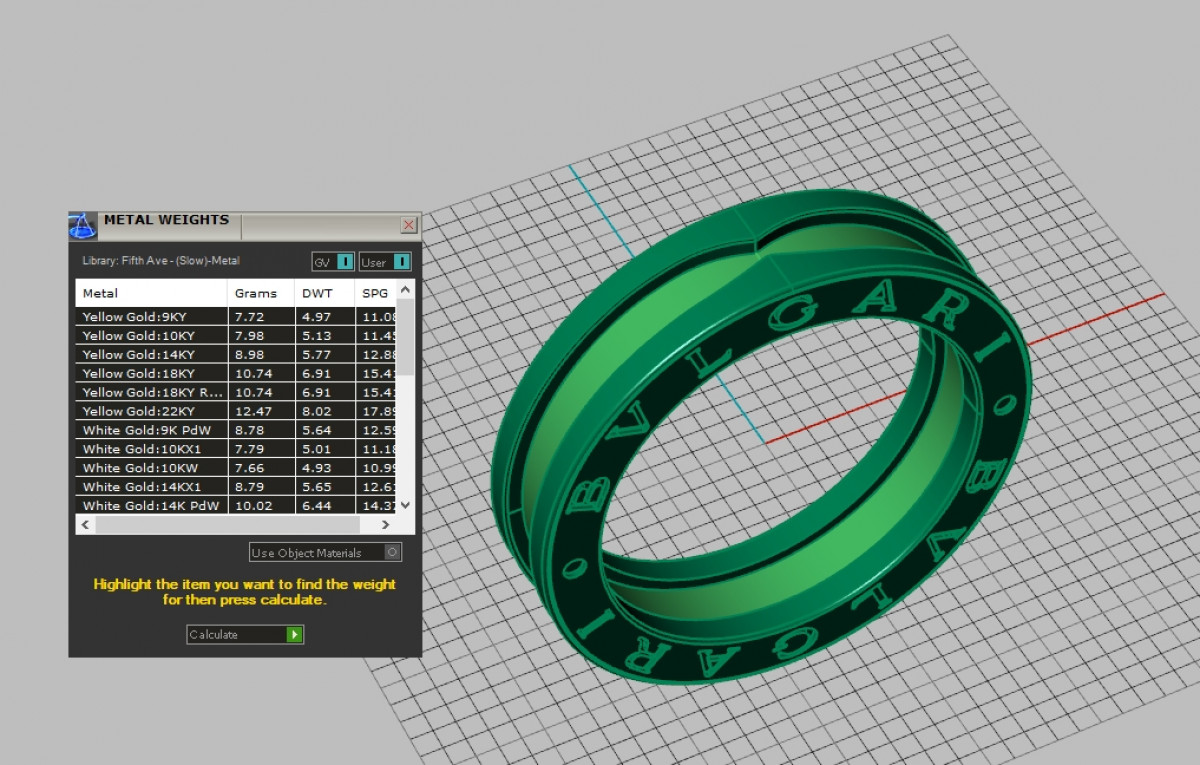Select the Yellow Gold:18KY row
The image size is (1200, 765).
(152, 373)
